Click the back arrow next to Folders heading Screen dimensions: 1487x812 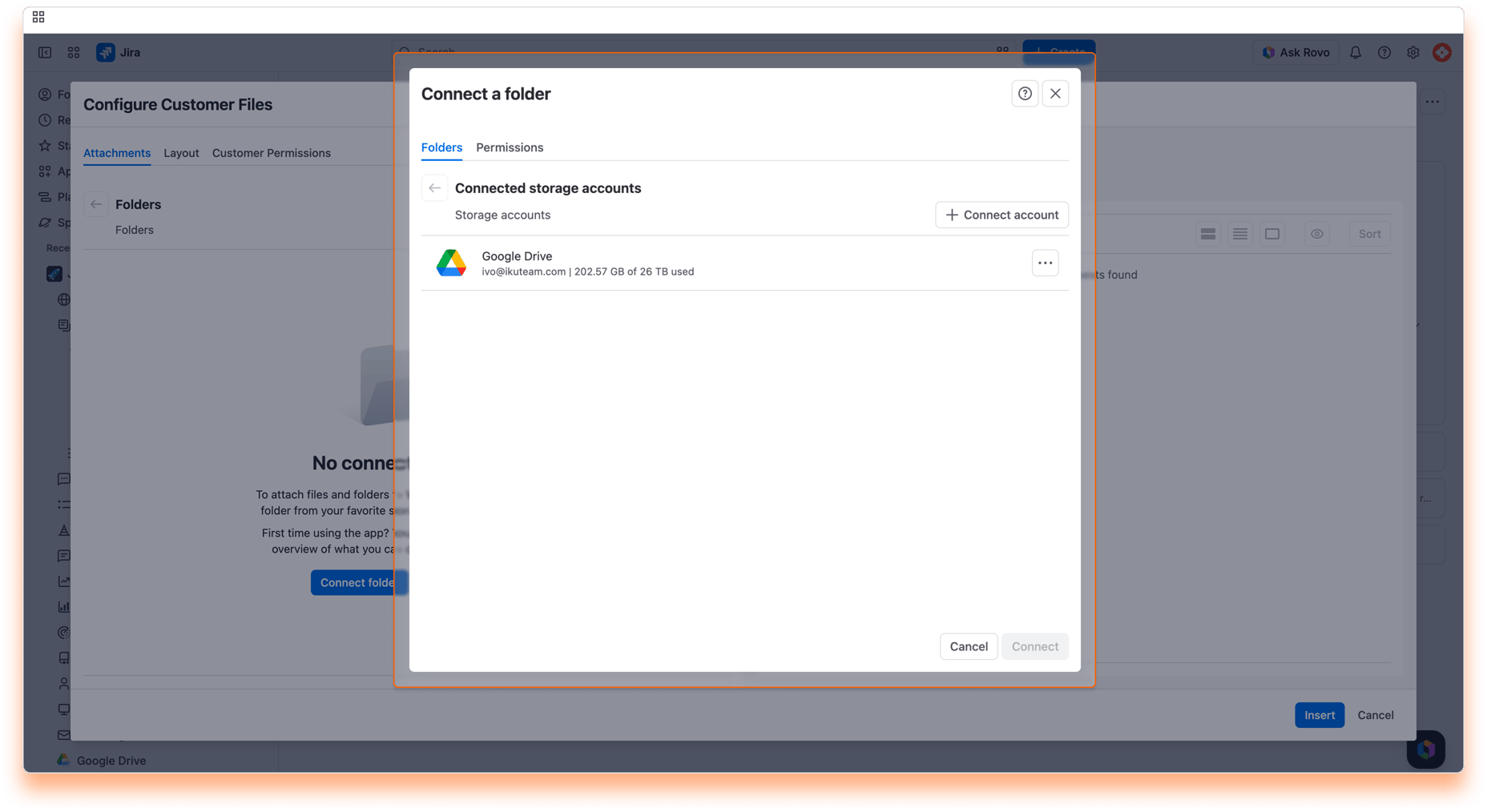(x=96, y=204)
